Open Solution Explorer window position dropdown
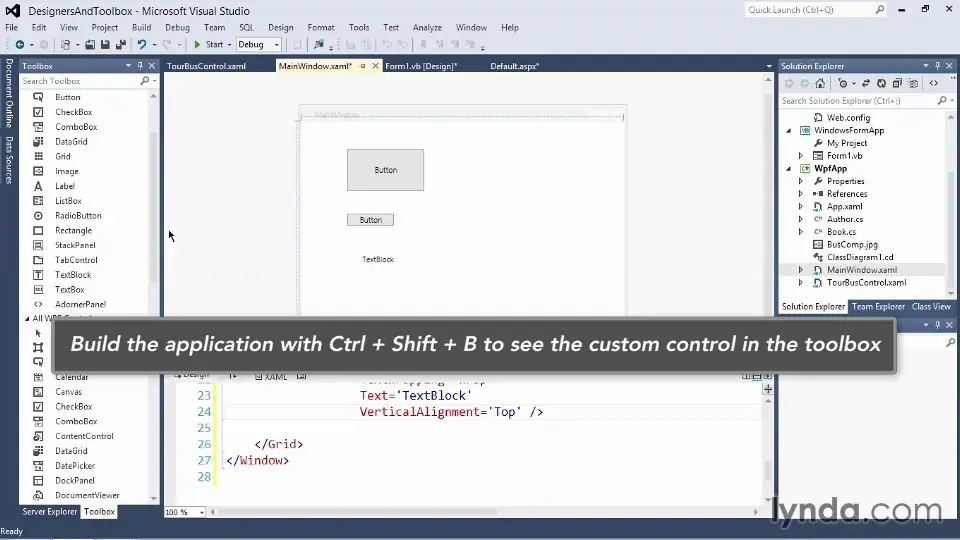Viewport: 960px width, 540px height. [926, 66]
